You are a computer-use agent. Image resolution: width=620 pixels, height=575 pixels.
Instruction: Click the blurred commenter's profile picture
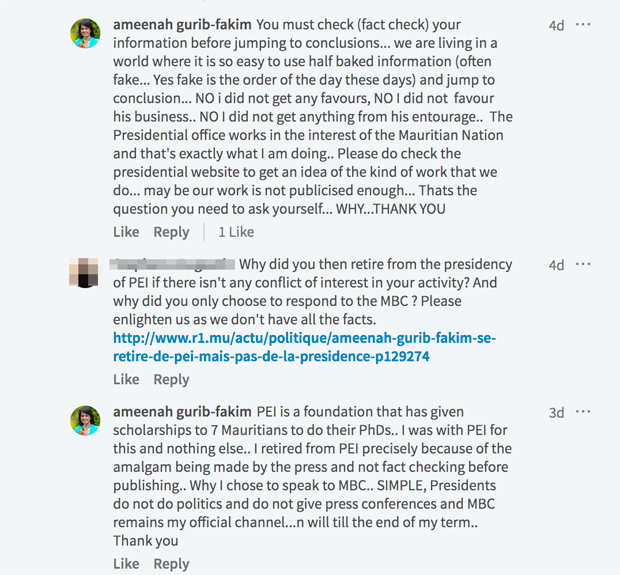[x=85, y=272]
